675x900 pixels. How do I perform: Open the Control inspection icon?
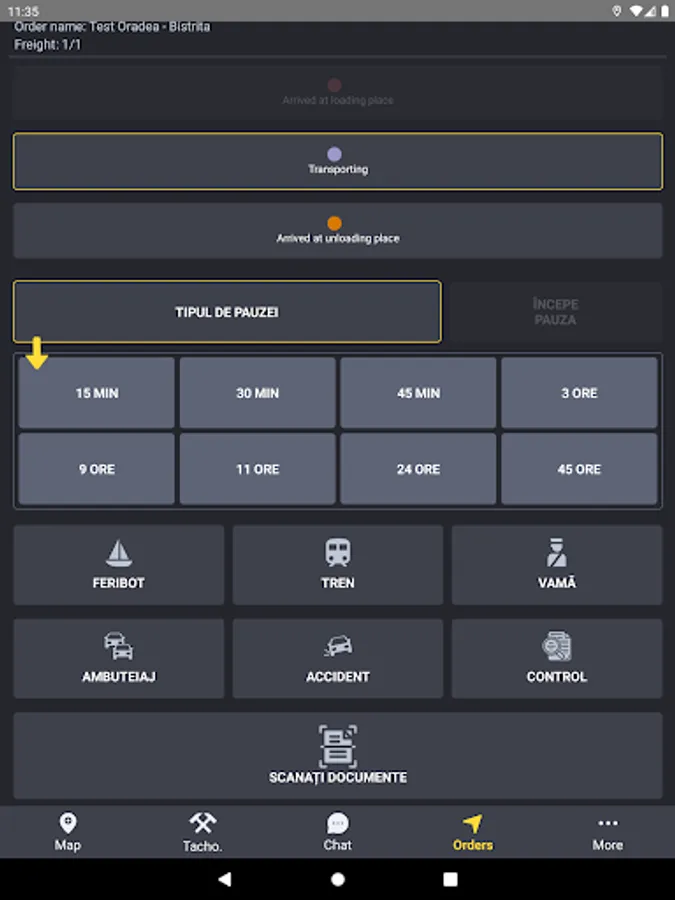556,646
